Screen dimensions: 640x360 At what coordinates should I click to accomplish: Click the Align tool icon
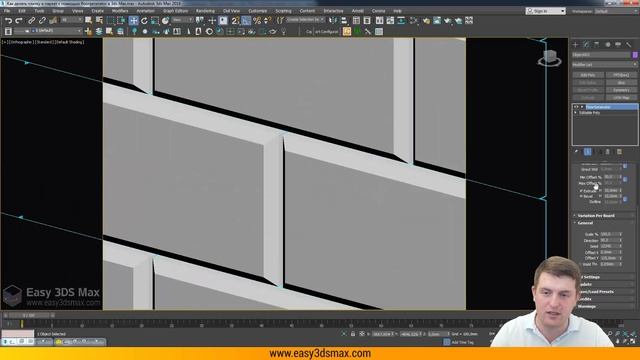tap(344, 20)
